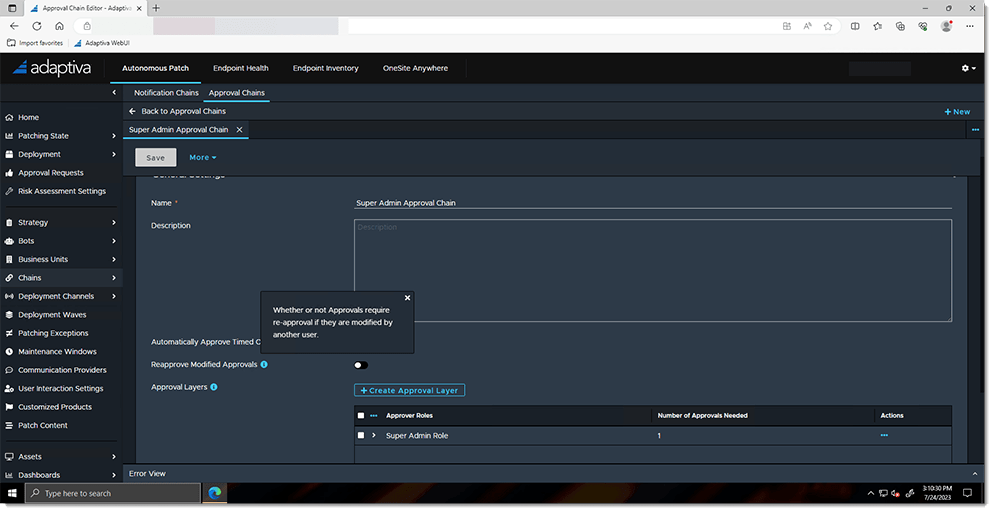Open tab bar ellipsis overflow menu
This screenshot has width=992, height=511.
tap(975, 130)
